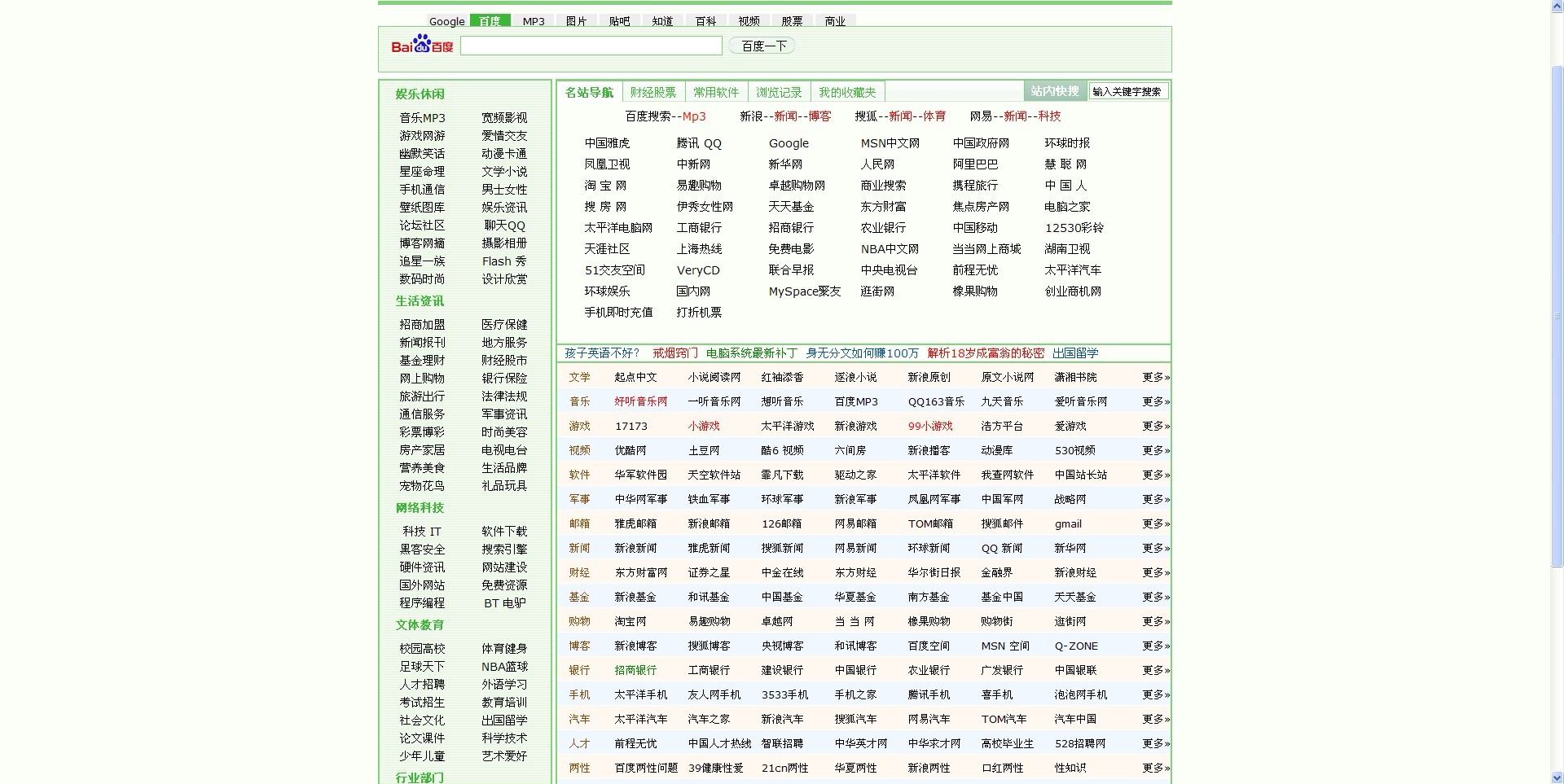Click 更多» in the 游戏 row
The height and width of the screenshot is (784, 1564).
click(1156, 427)
